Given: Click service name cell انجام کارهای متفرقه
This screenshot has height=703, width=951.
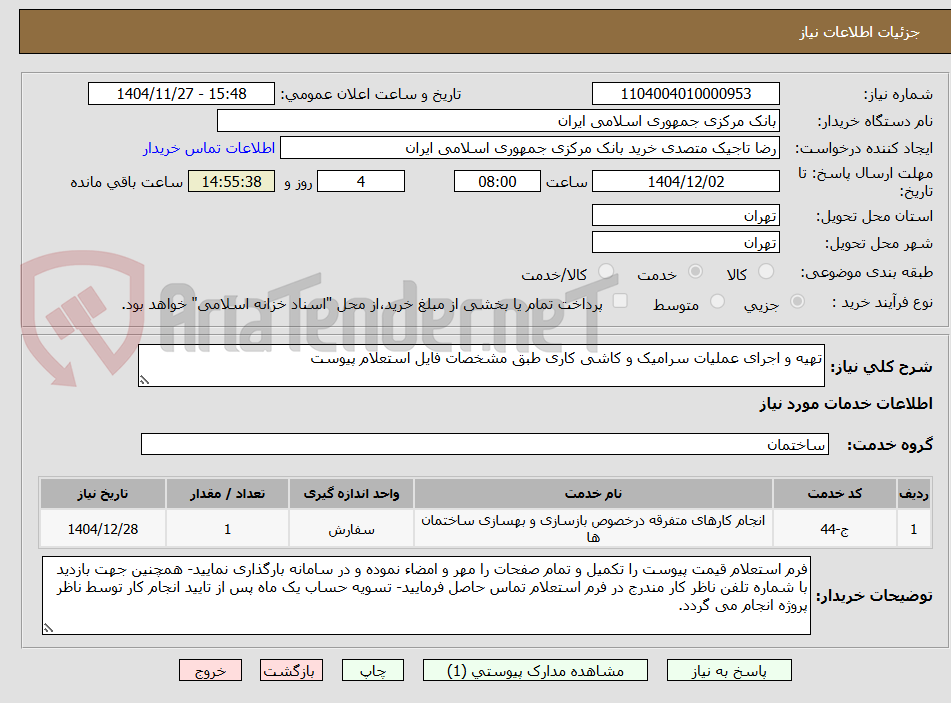Looking at the screenshot, I should tap(593, 529).
